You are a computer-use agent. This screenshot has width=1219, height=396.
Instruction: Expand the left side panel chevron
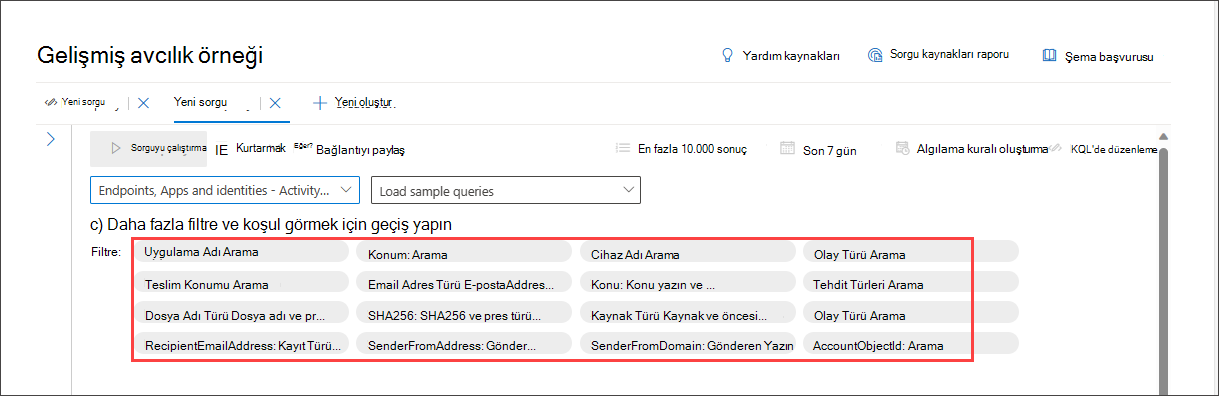51,139
